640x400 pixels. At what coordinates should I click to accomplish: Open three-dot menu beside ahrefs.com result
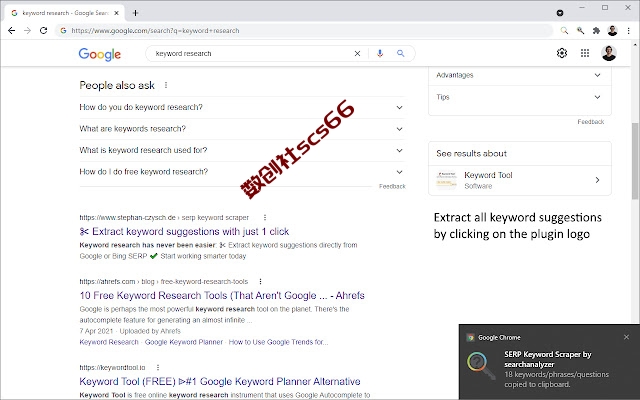click(260, 282)
